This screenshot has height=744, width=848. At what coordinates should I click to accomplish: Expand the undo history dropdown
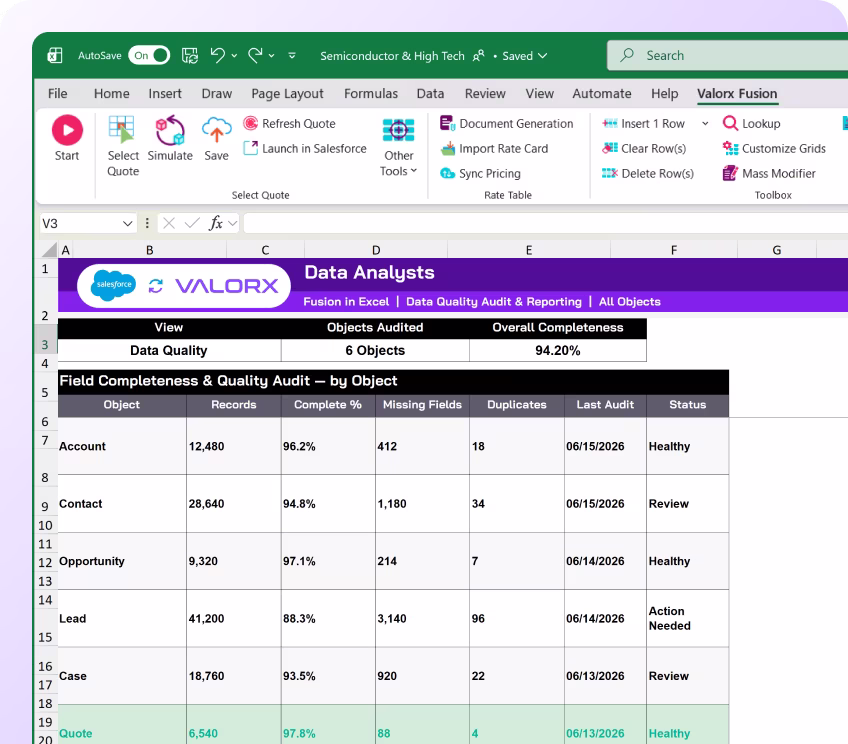(x=234, y=56)
